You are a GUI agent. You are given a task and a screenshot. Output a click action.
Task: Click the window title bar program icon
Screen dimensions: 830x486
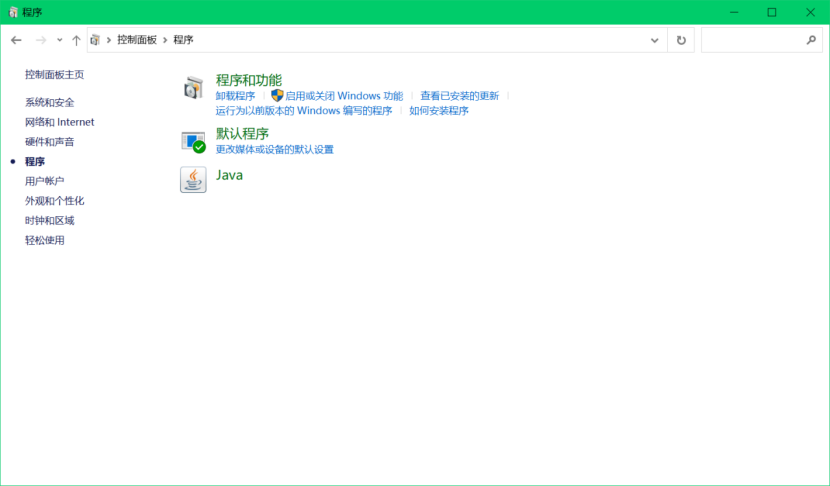(x=13, y=12)
